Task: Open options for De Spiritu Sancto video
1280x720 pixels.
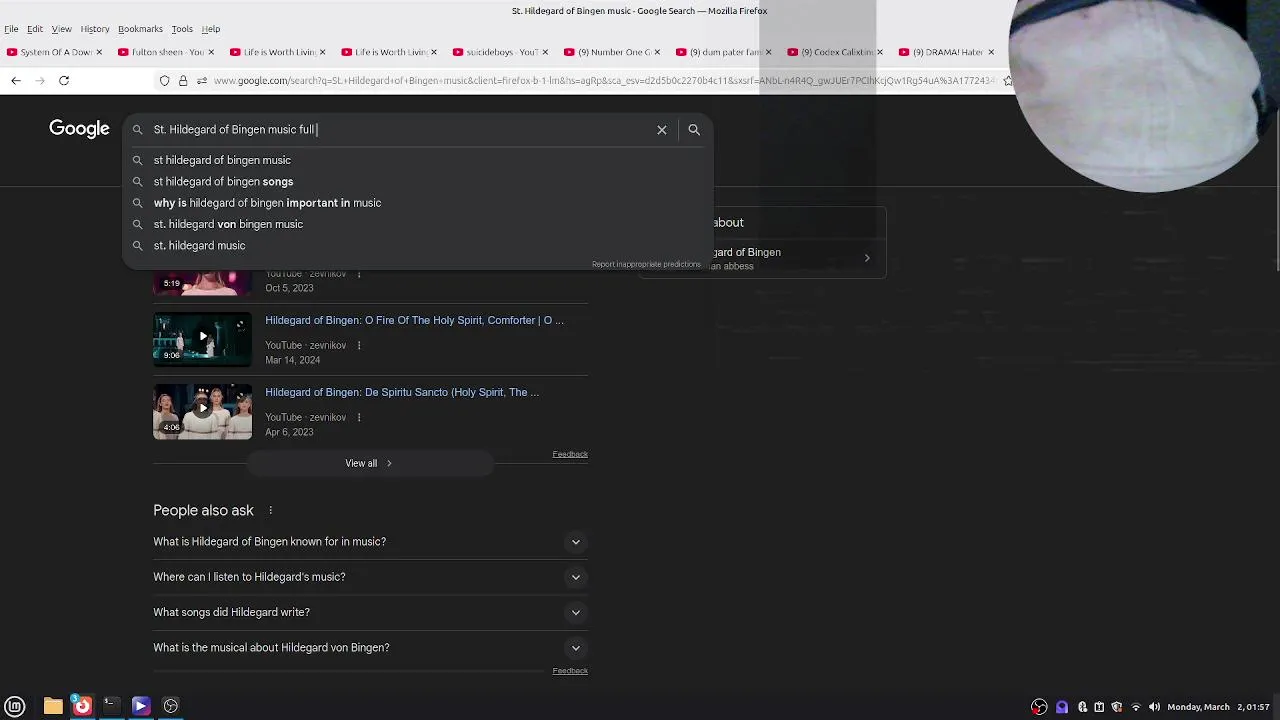Action: coord(359,417)
